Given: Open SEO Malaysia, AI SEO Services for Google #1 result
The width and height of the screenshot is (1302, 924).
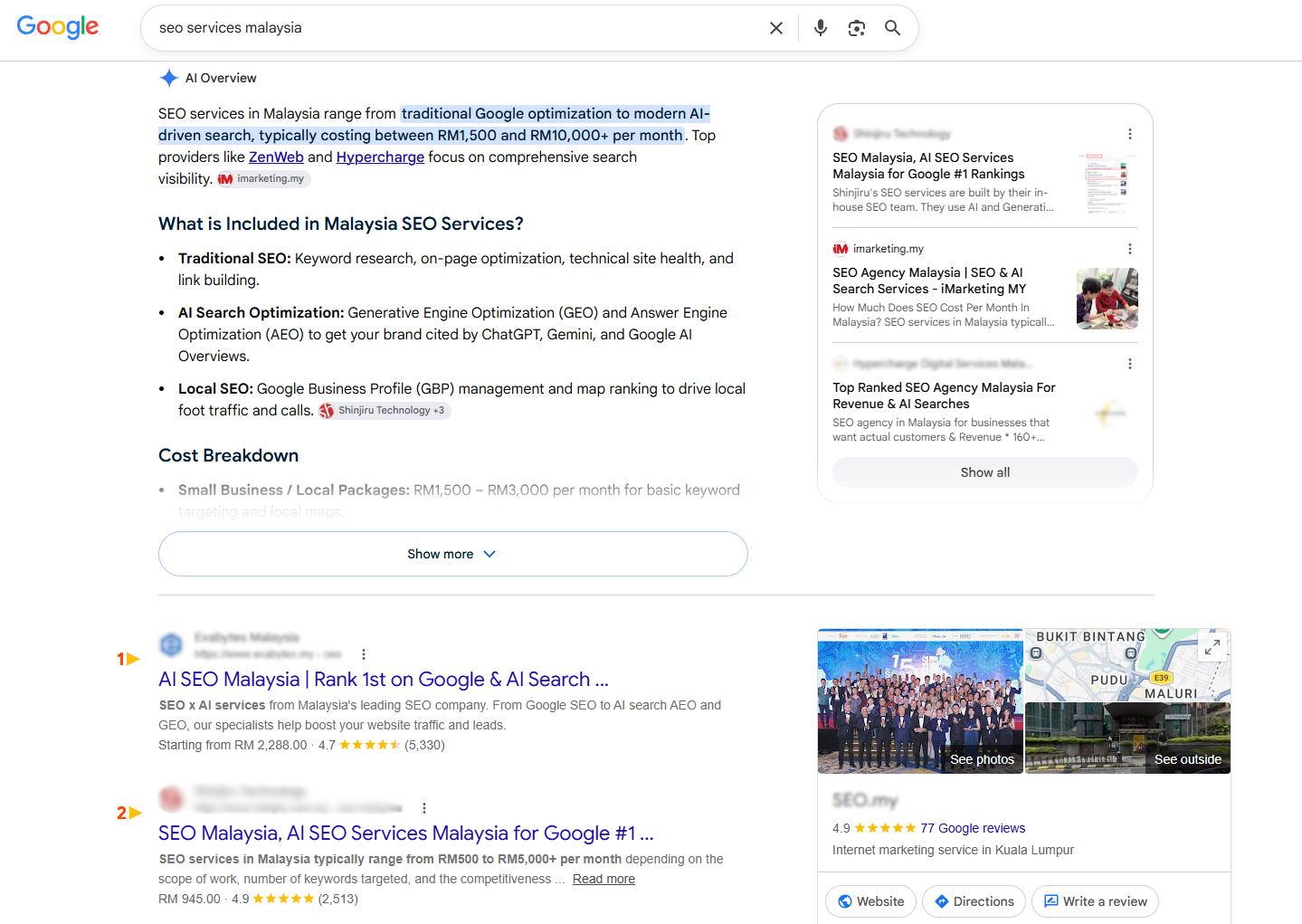Looking at the screenshot, I should point(406,834).
